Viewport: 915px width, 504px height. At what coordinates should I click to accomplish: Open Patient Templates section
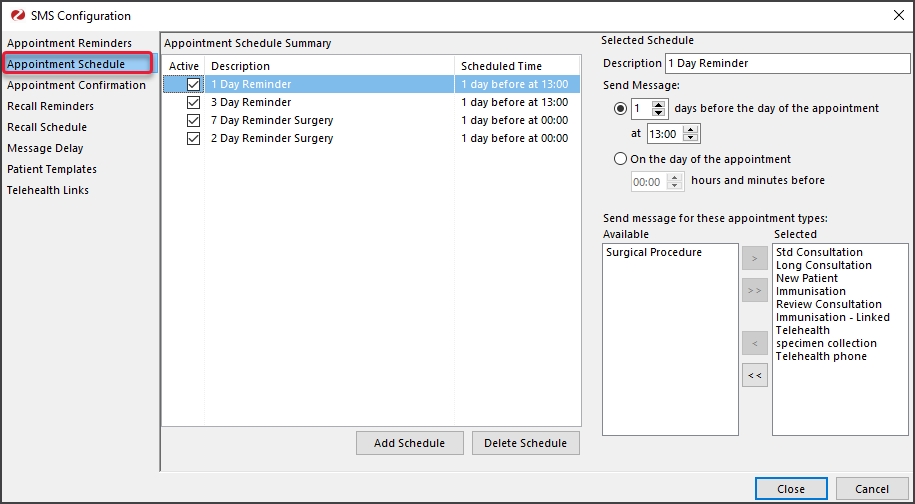tap(52, 169)
